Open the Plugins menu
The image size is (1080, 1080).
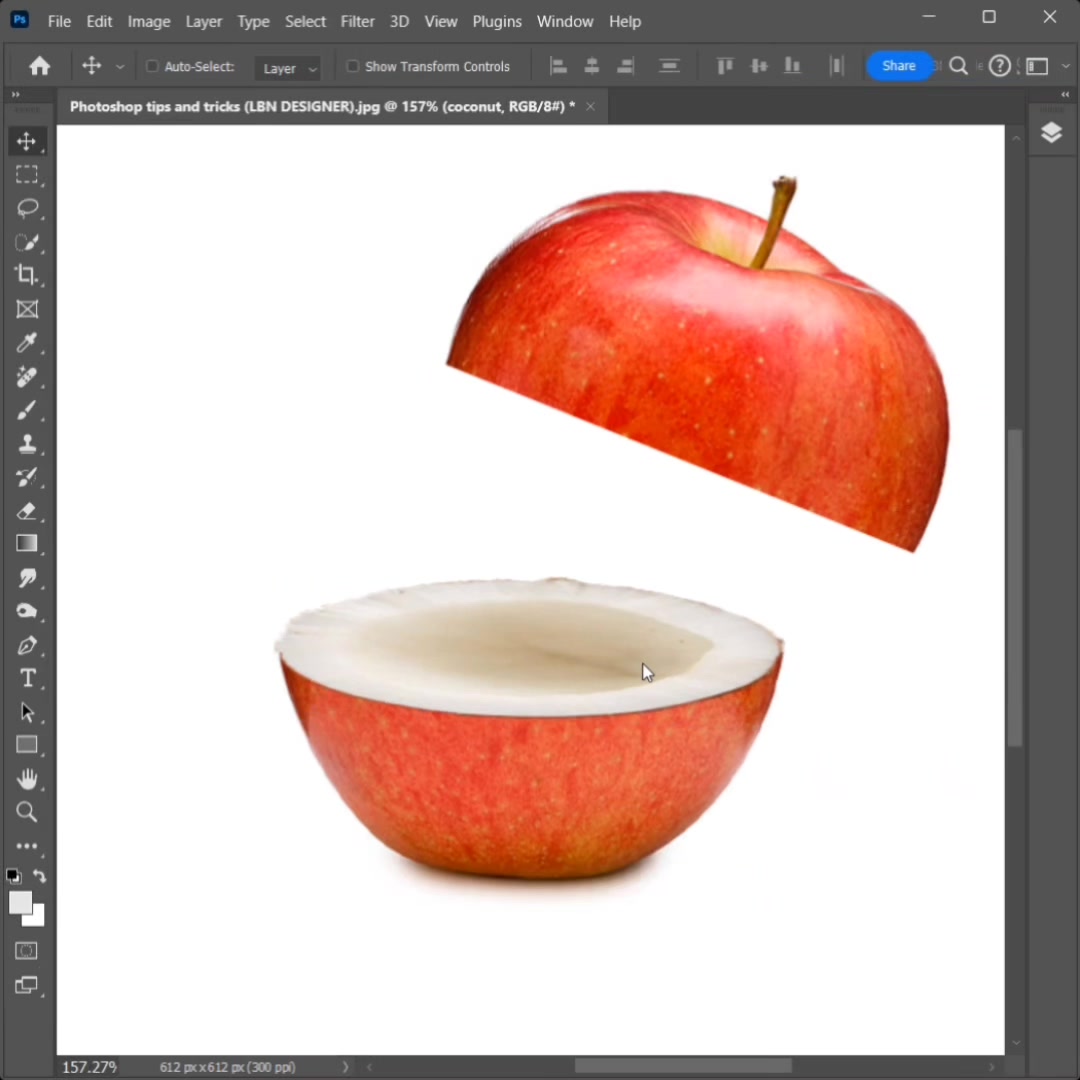497,21
